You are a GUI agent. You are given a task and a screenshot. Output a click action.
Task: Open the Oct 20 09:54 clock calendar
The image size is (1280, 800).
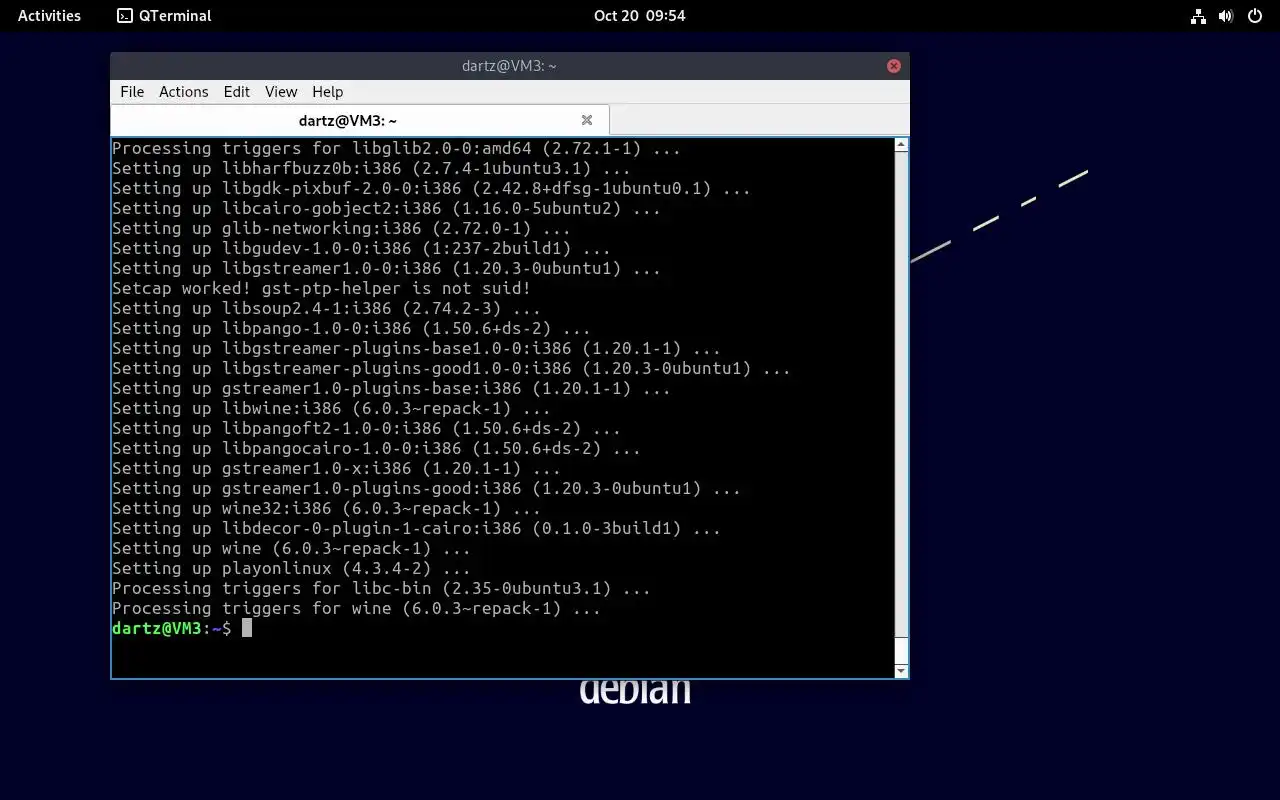639,15
